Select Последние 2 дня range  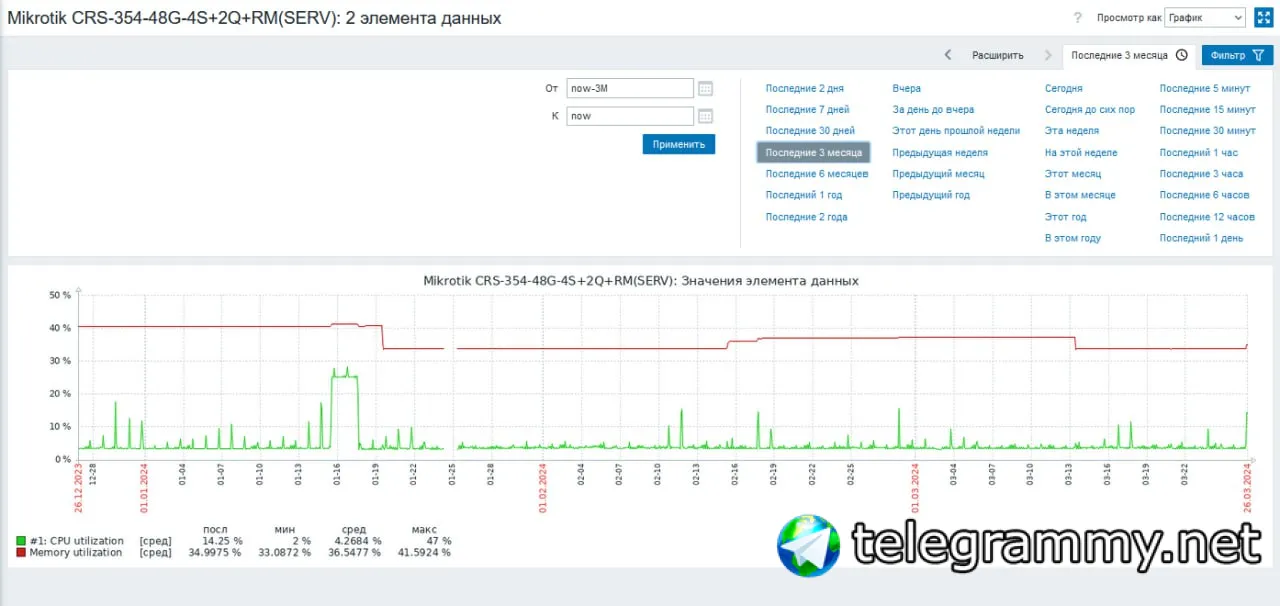pos(804,88)
